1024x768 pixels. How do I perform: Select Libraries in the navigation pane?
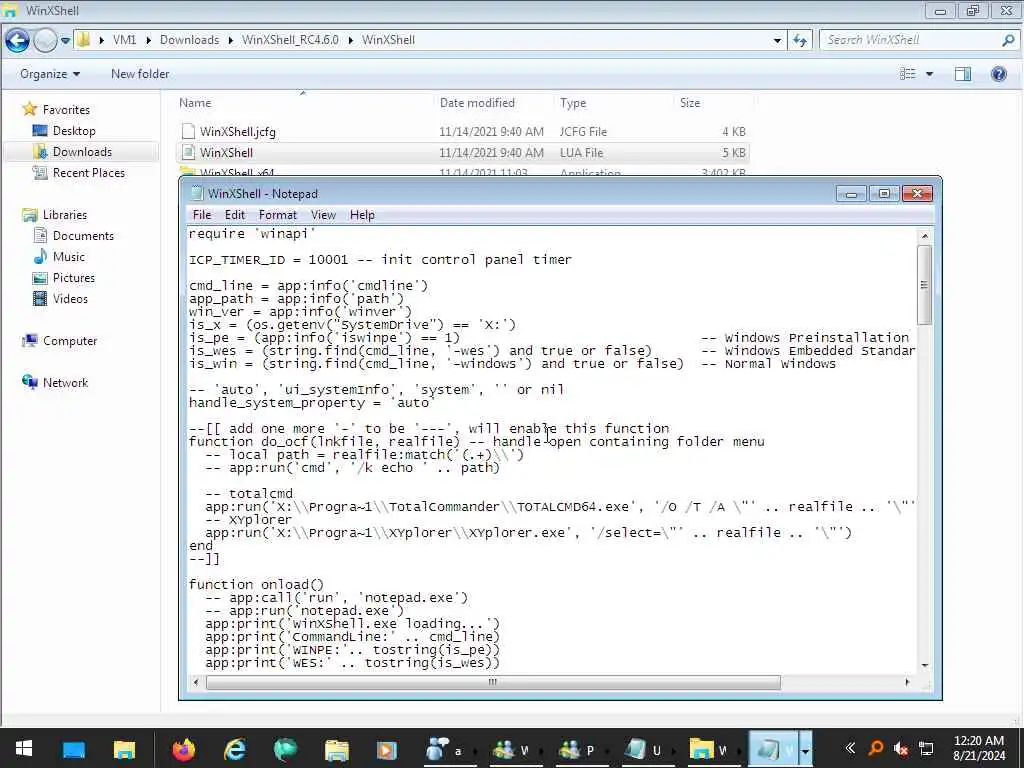click(x=64, y=215)
